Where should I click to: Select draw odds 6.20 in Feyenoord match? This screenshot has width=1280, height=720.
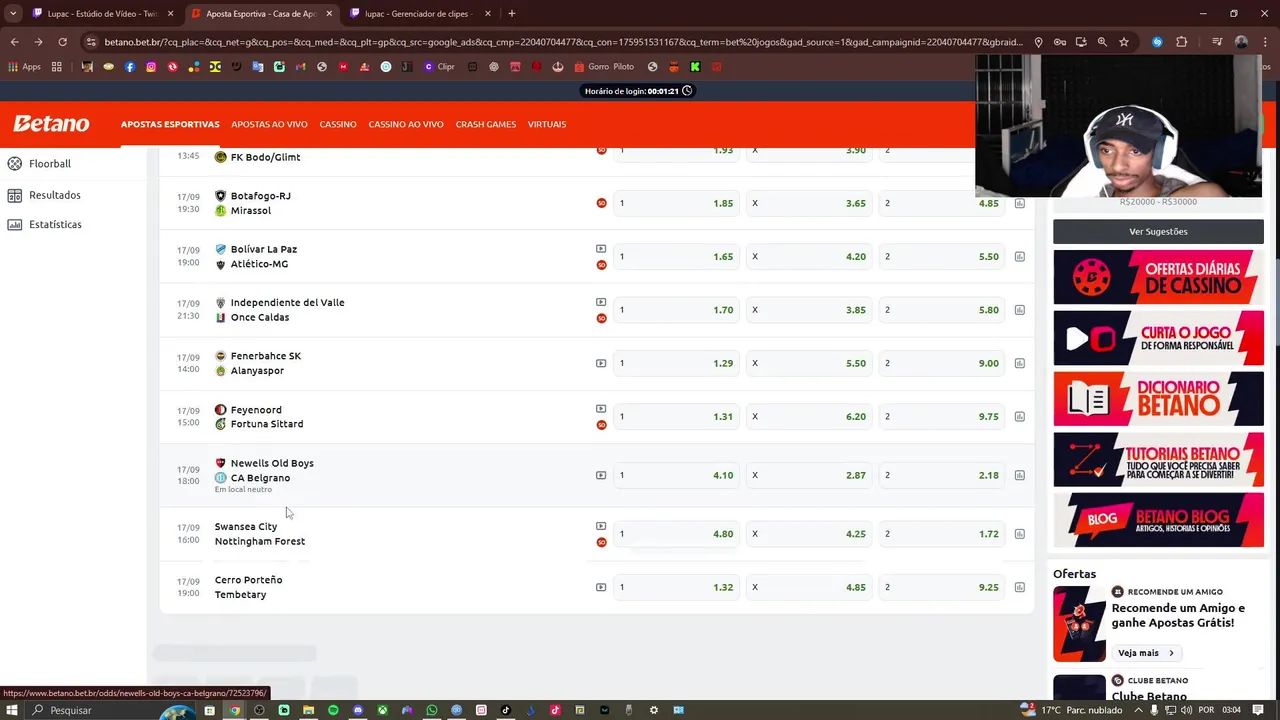tap(810, 416)
